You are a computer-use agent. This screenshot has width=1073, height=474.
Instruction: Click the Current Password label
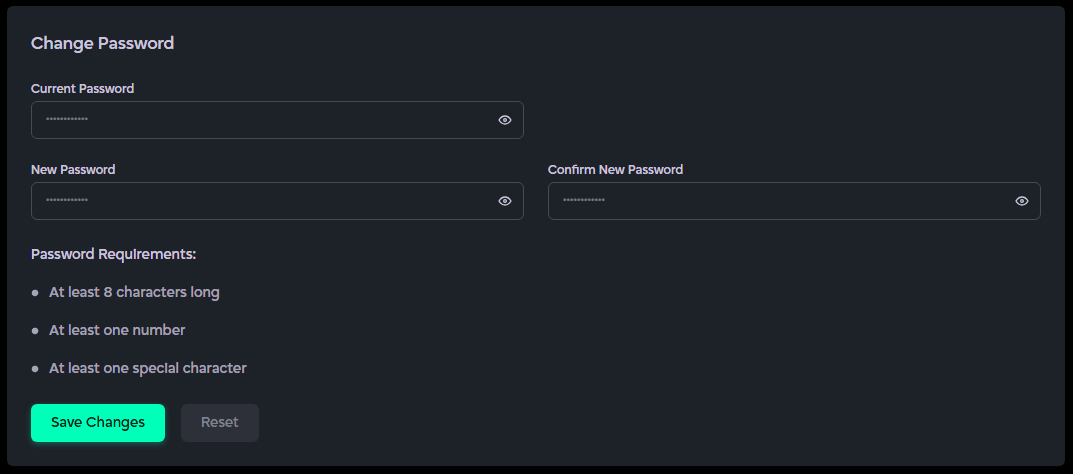(82, 88)
